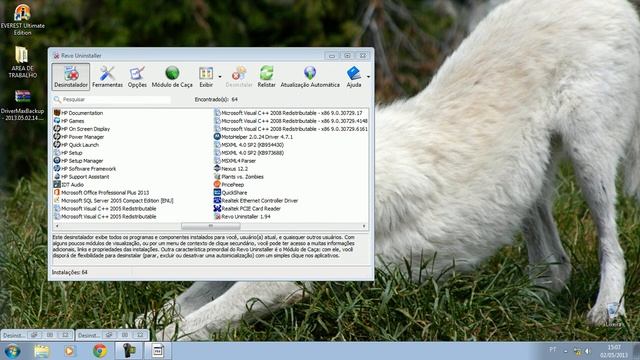The width and height of the screenshot is (640, 360).
Task: Expand the Exibir dropdown arrow
Action: (x=220, y=77)
